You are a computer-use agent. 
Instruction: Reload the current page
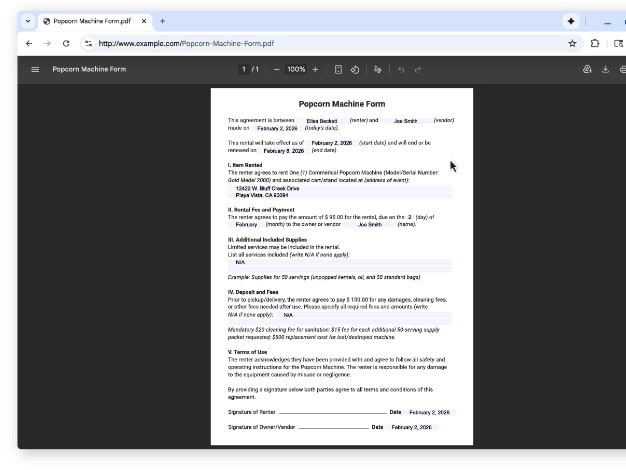(66, 43)
